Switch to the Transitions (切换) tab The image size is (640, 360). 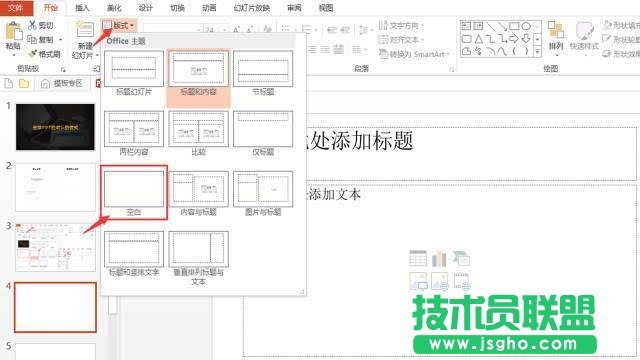click(178, 8)
